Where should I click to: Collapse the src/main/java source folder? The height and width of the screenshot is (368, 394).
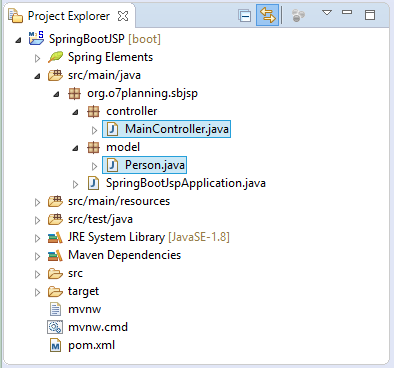coord(37,76)
